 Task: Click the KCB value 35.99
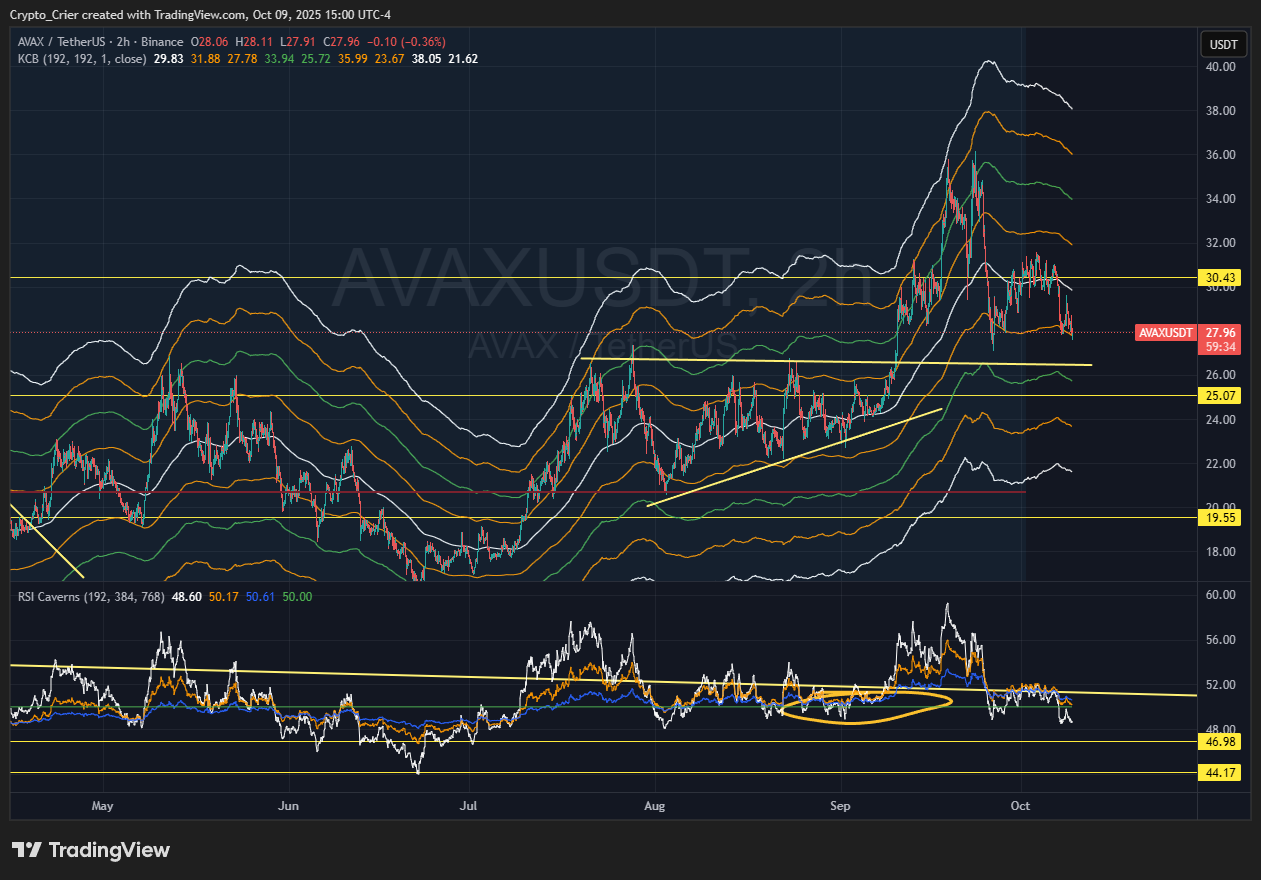coord(355,59)
